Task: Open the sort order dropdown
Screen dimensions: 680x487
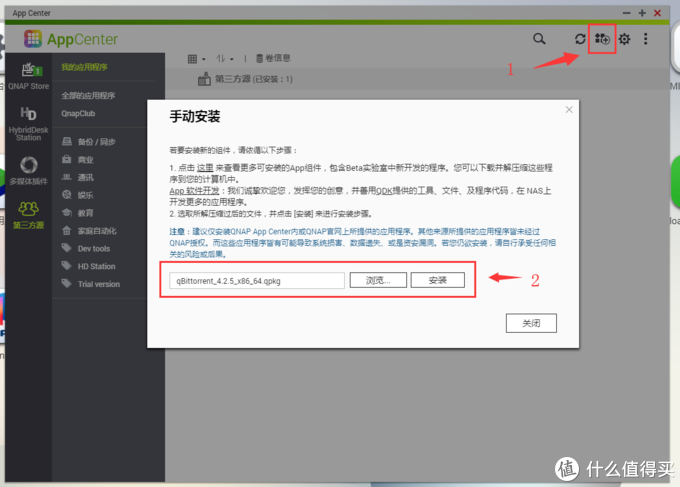Action: pyautogui.click(x=225, y=59)
